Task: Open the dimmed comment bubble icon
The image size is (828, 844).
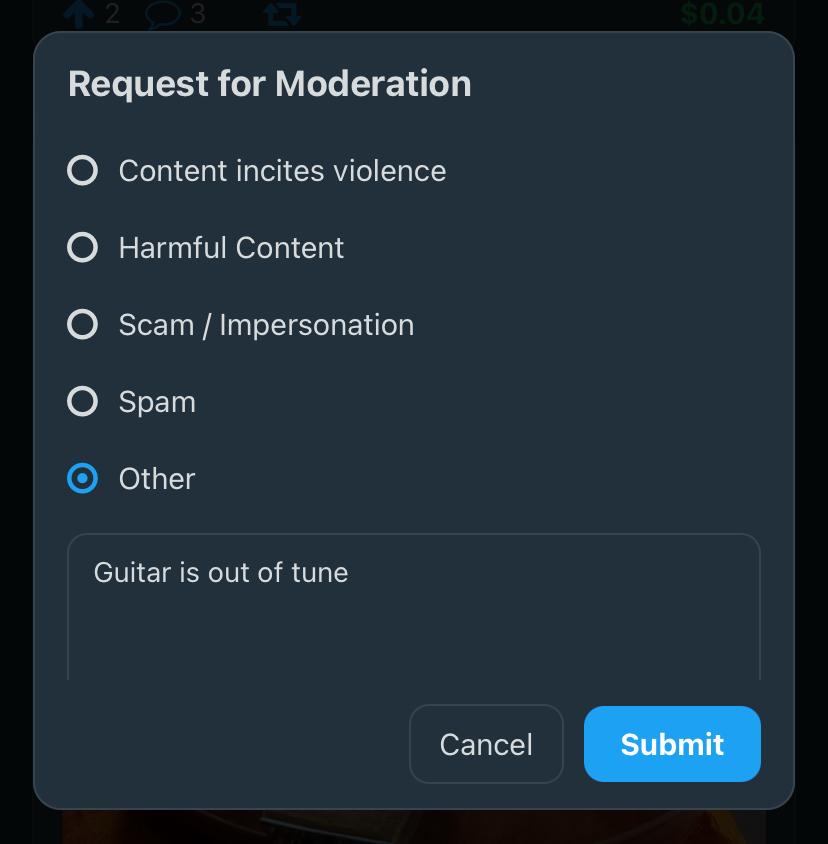Action: (x=163, y=15)
